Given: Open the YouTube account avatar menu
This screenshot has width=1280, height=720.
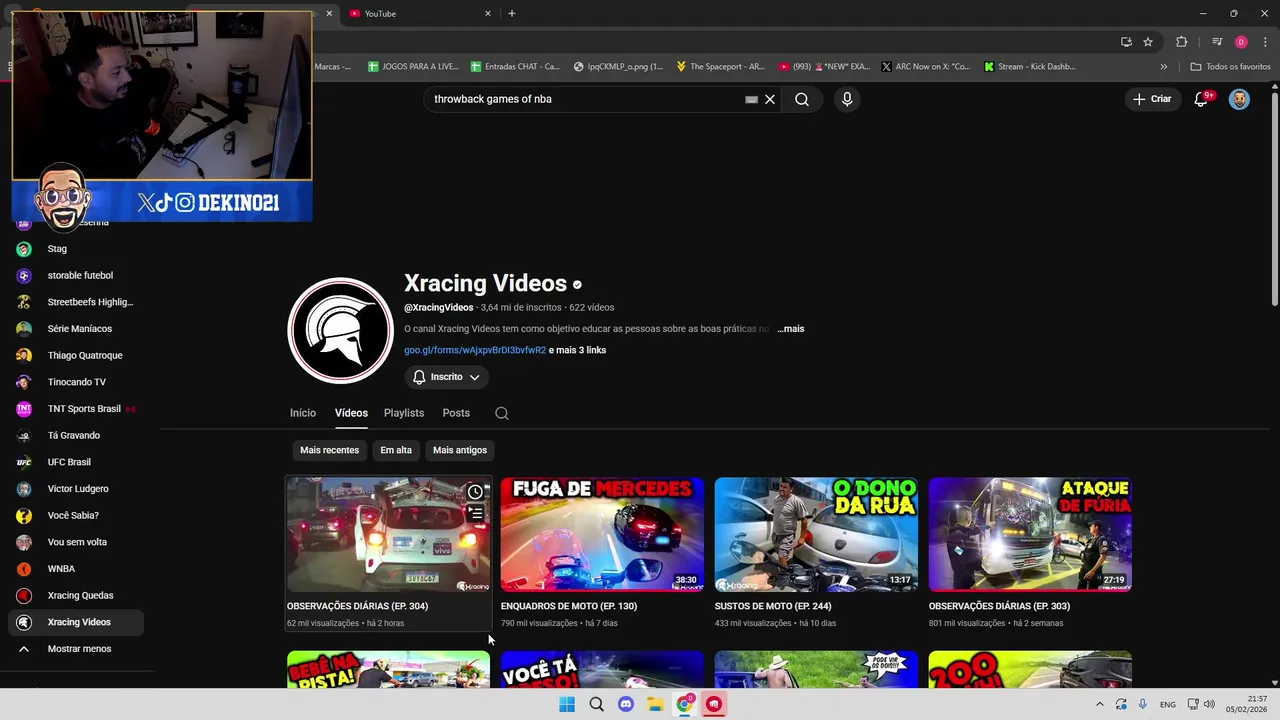Looking at the screenshot, I should click(x=1239, y=99).
